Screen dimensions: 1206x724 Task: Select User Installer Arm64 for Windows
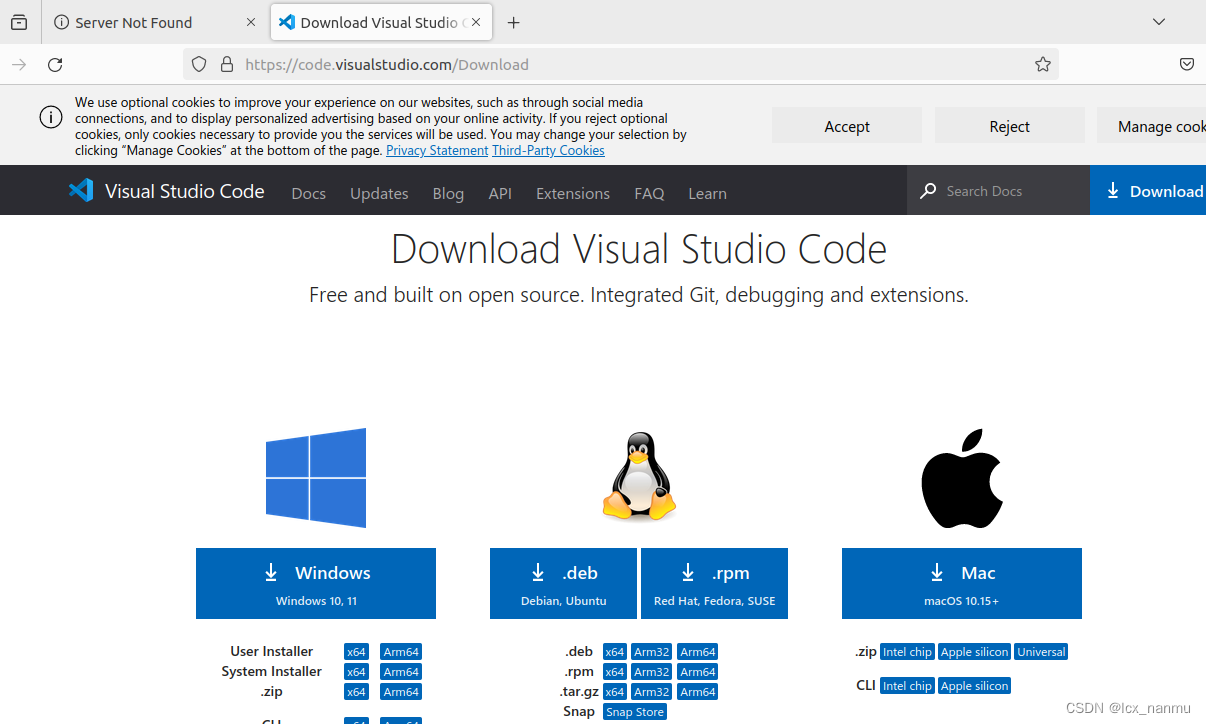click(401, 652)
